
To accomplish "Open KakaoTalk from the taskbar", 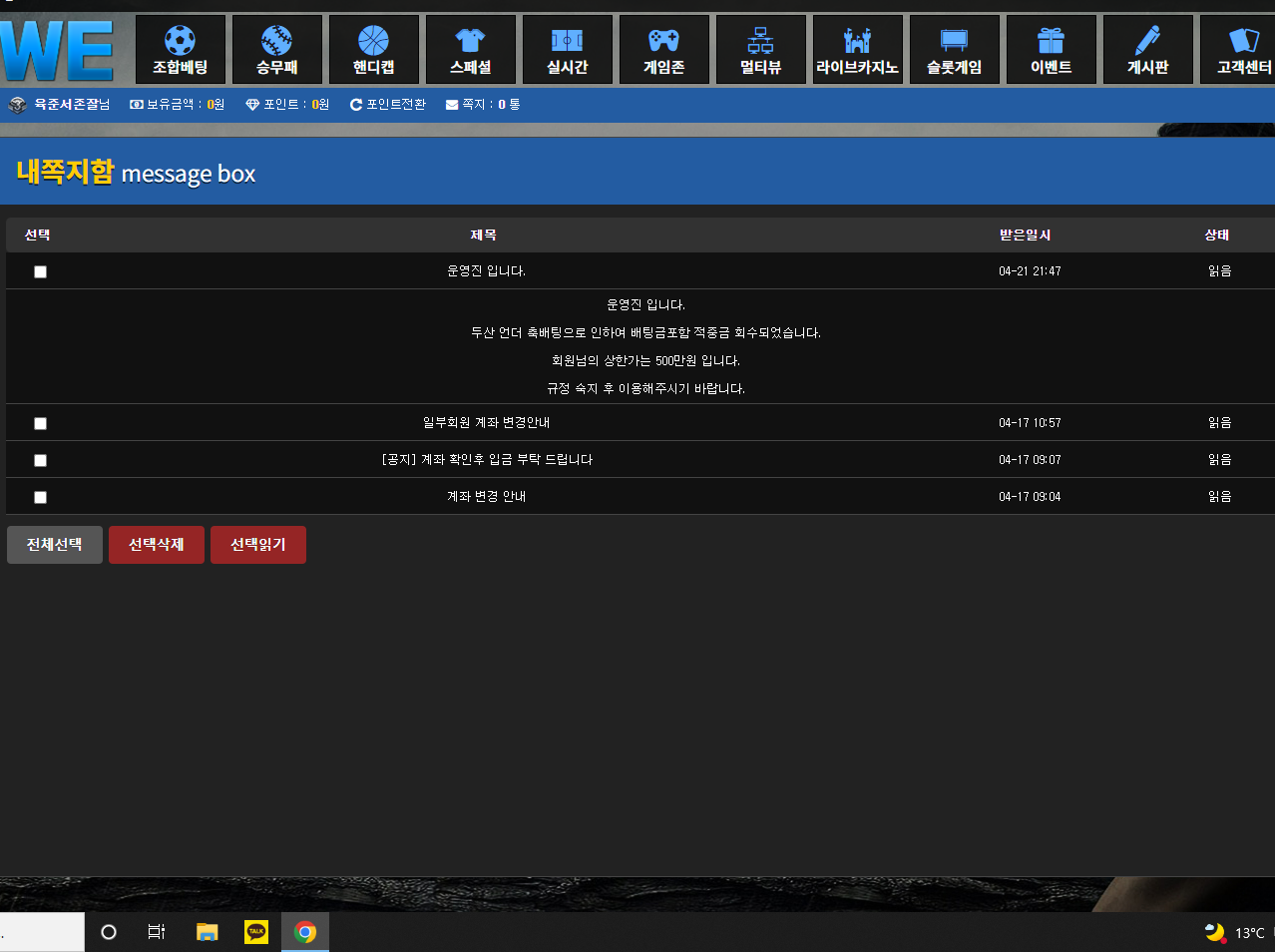I will pos(256,932).
